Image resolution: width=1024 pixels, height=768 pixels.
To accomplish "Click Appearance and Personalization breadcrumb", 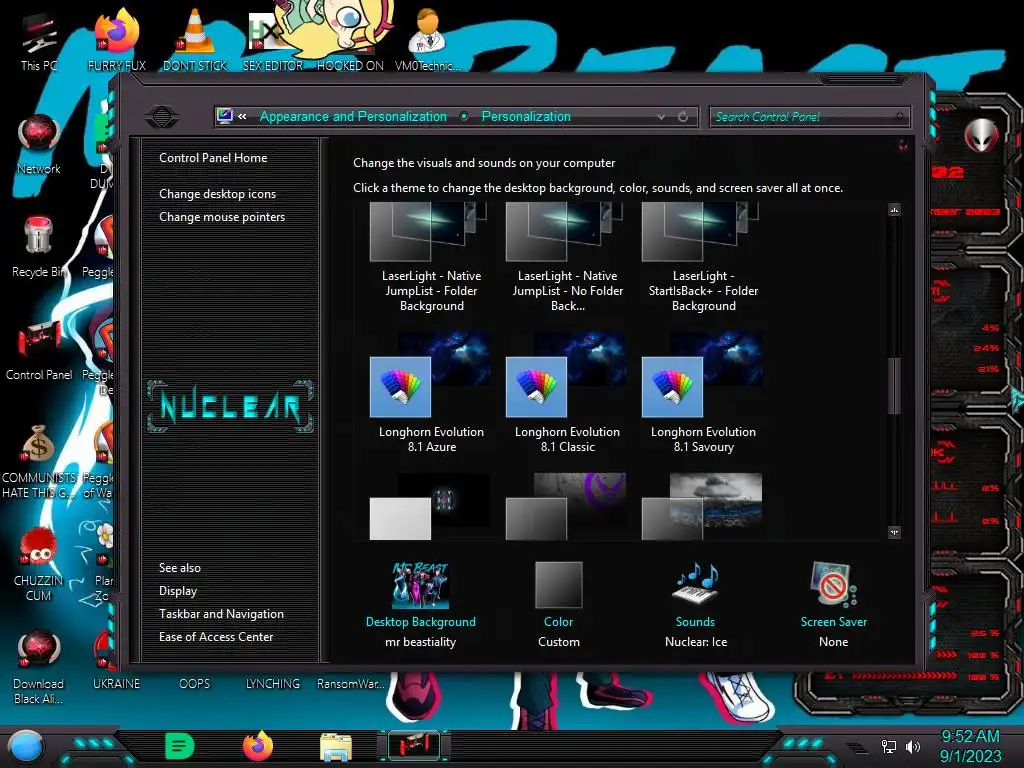I will [353, 116].
